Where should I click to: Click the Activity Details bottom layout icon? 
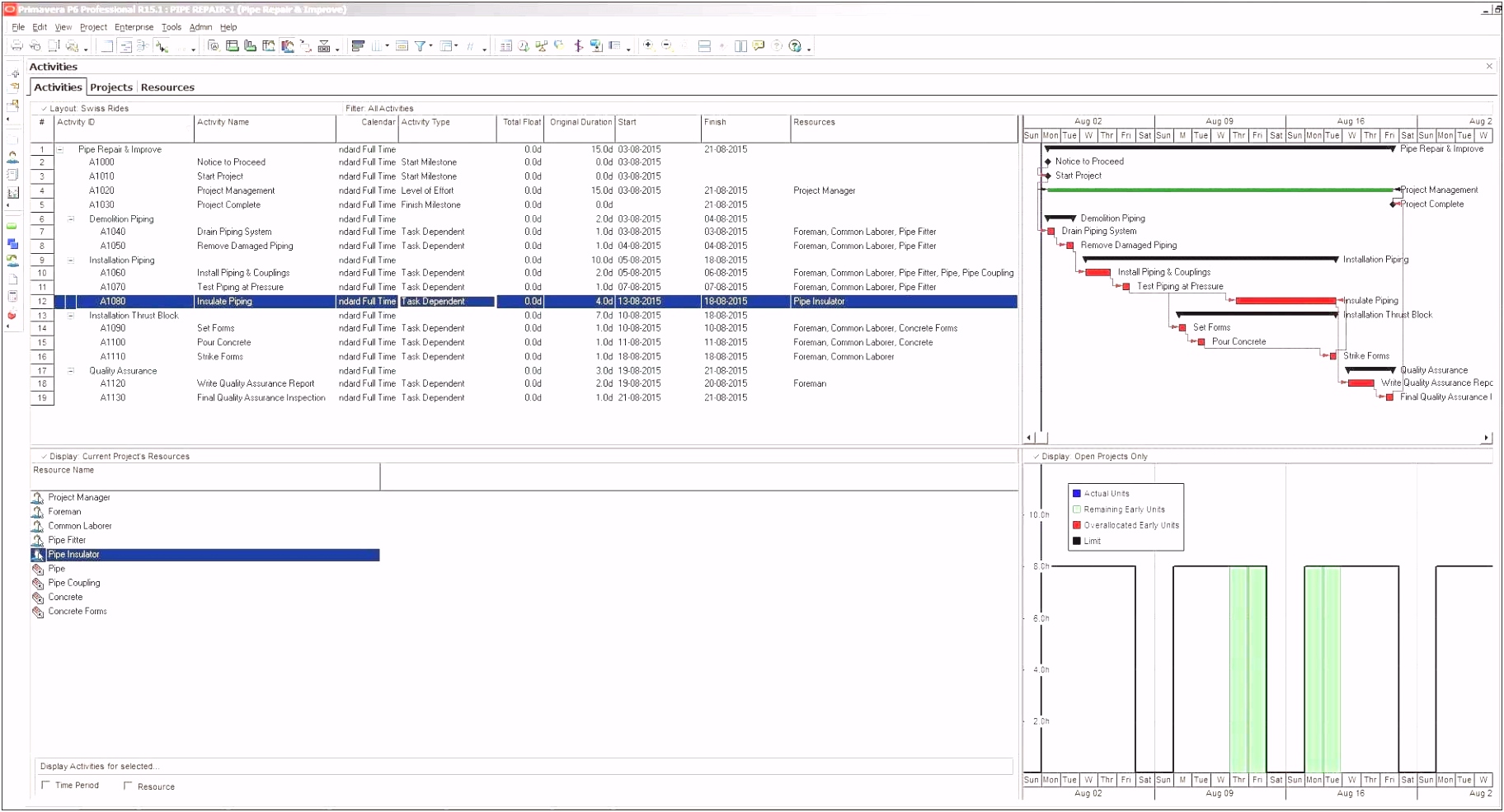point(214,46)
